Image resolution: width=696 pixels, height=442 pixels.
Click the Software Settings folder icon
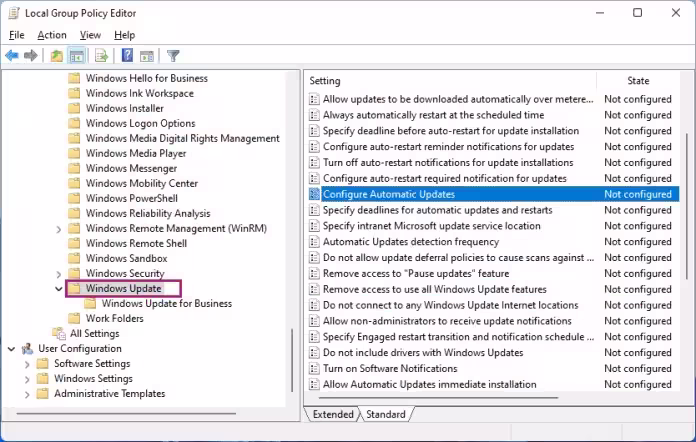point(43,363)
